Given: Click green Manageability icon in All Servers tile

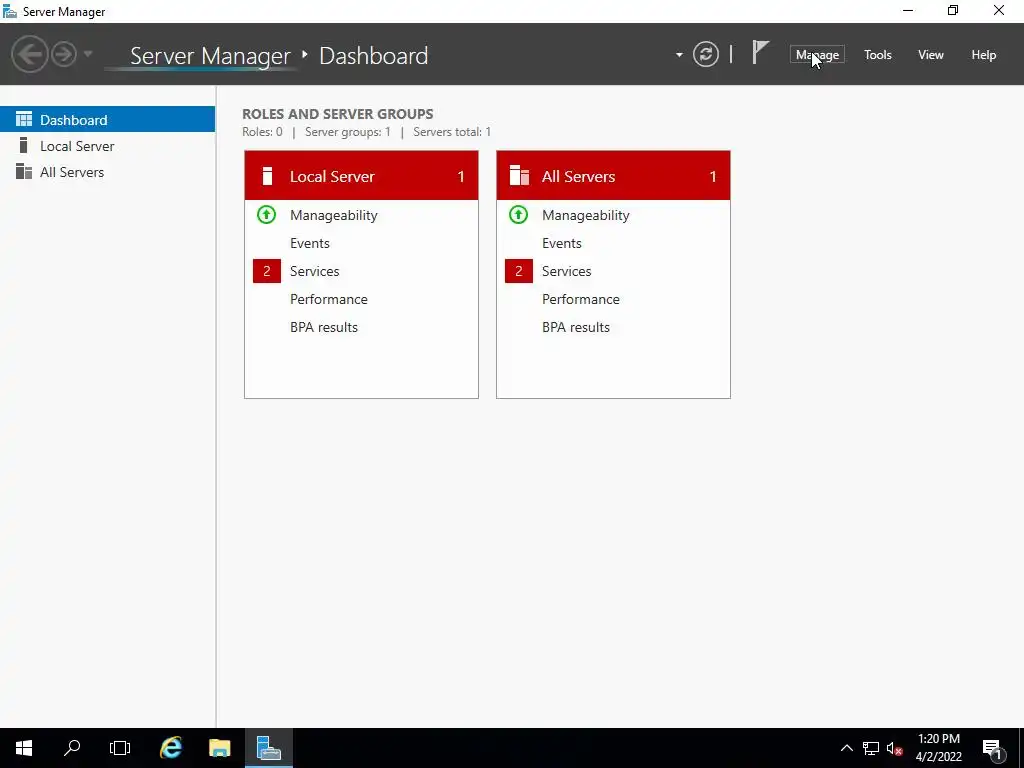Looking at the screenshot, I should click(x=519, y=214).
